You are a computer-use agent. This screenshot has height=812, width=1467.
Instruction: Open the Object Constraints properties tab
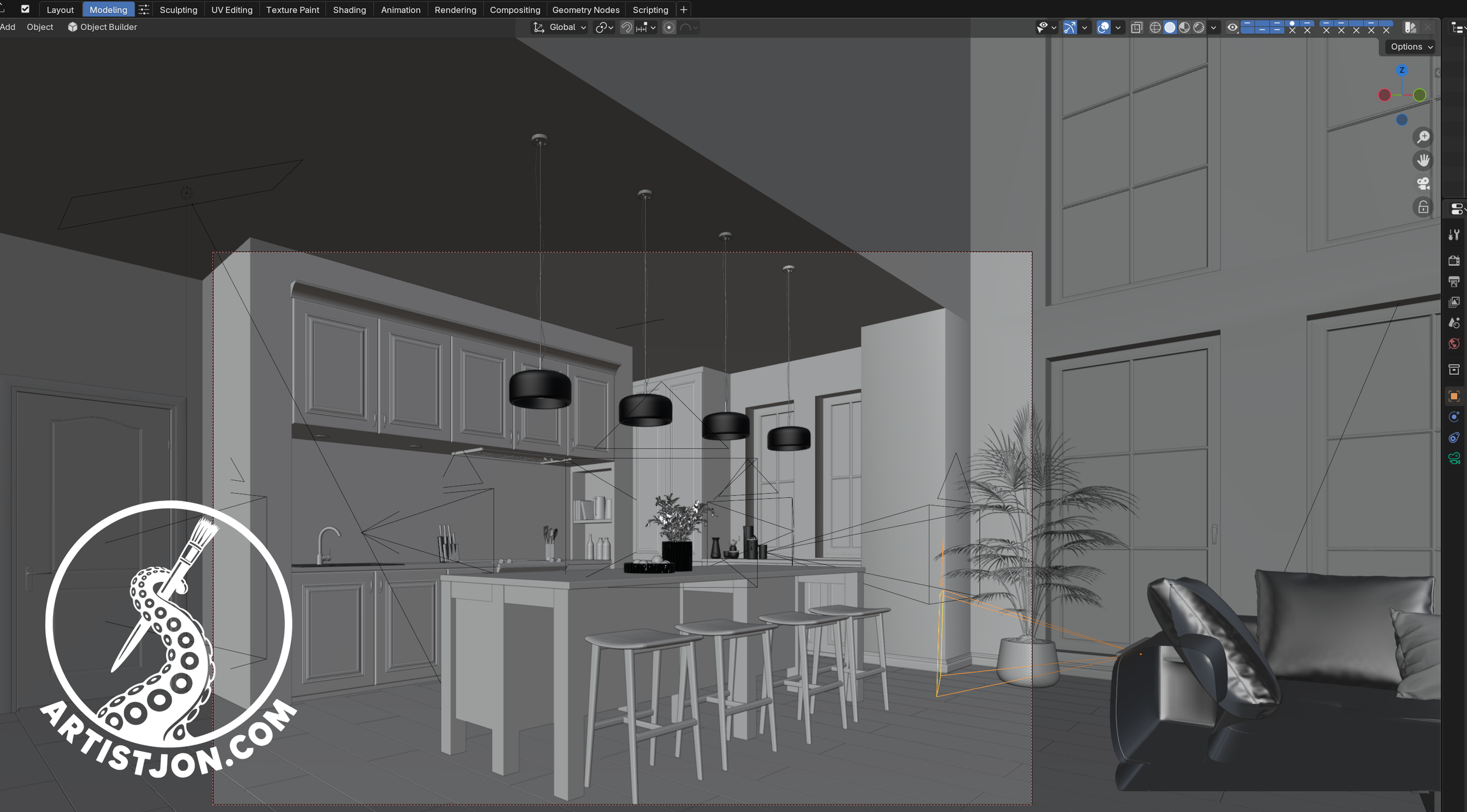point(1454,438)
